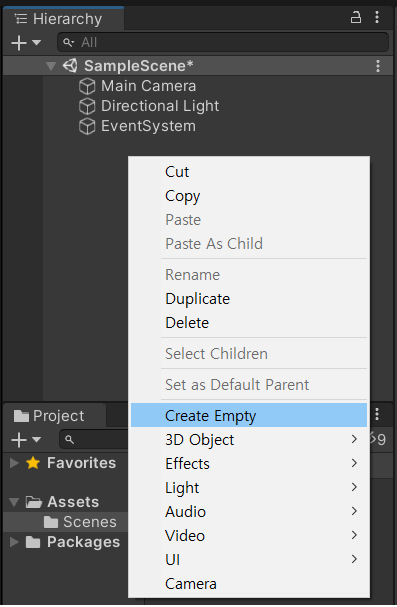This screenshot has width=397, height=607.
Task: Click the Hierarchy search magnifier icon
Action: coord(68,42)
